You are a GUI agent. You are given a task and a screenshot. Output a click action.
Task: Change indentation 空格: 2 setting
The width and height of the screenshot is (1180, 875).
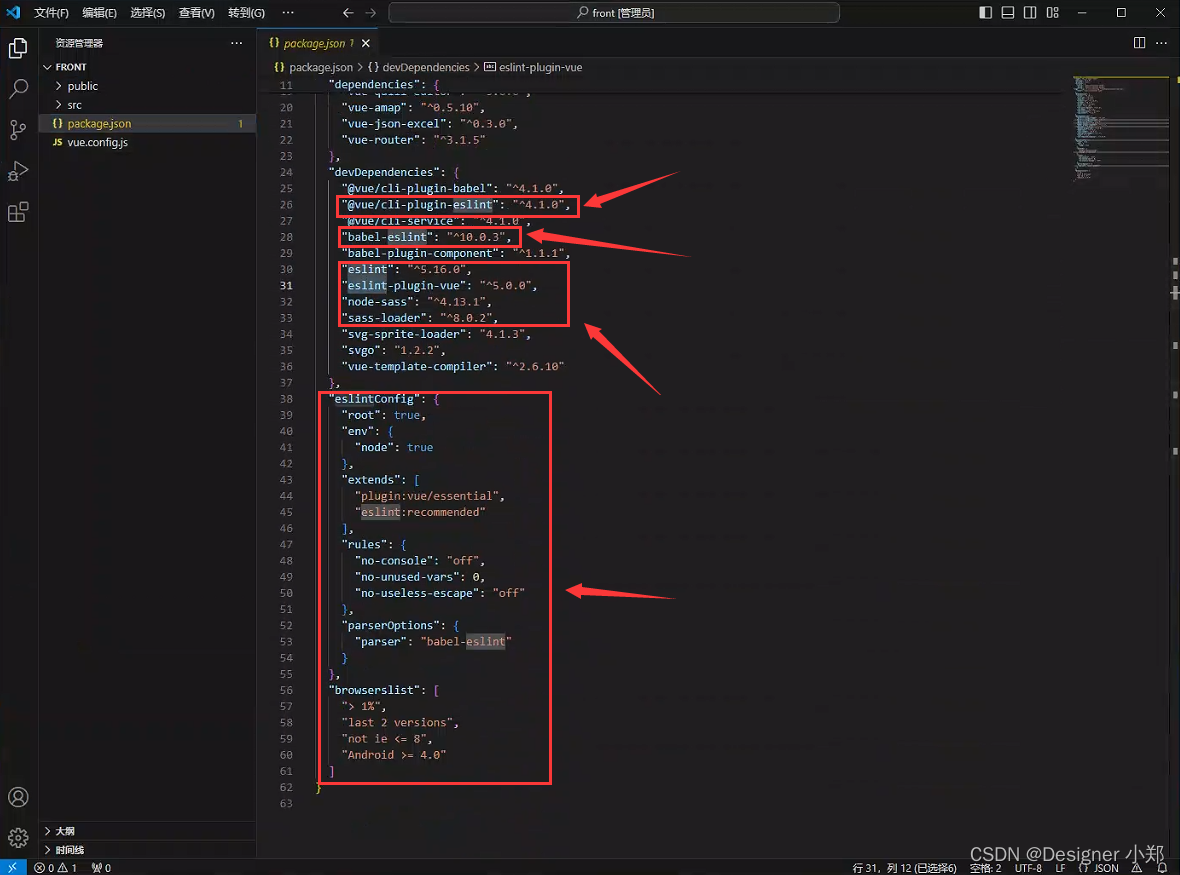pos(985,867)
